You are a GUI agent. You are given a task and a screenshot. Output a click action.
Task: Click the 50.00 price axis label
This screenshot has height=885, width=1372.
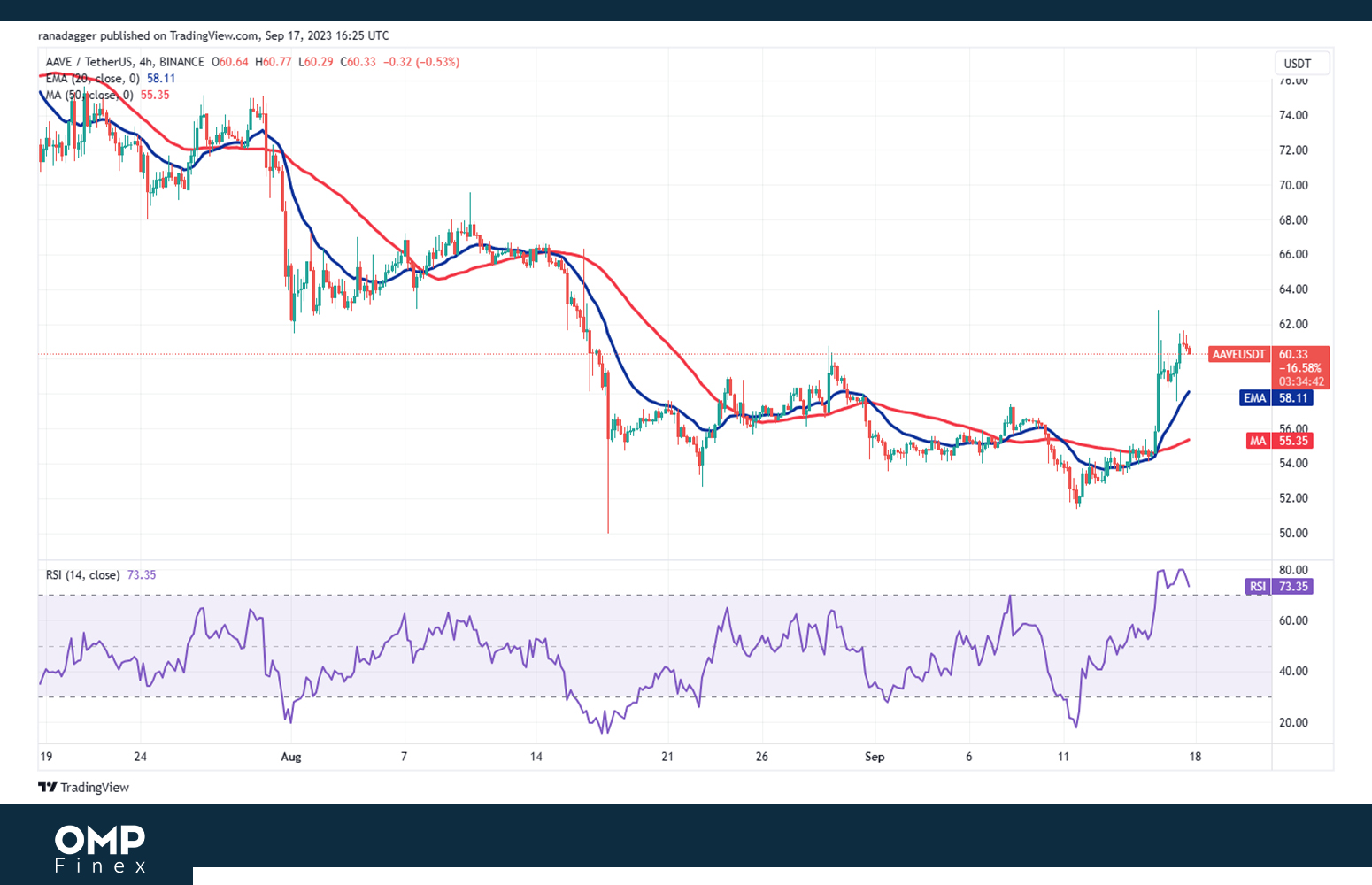pyautogui.click(x=1293, y=533)
